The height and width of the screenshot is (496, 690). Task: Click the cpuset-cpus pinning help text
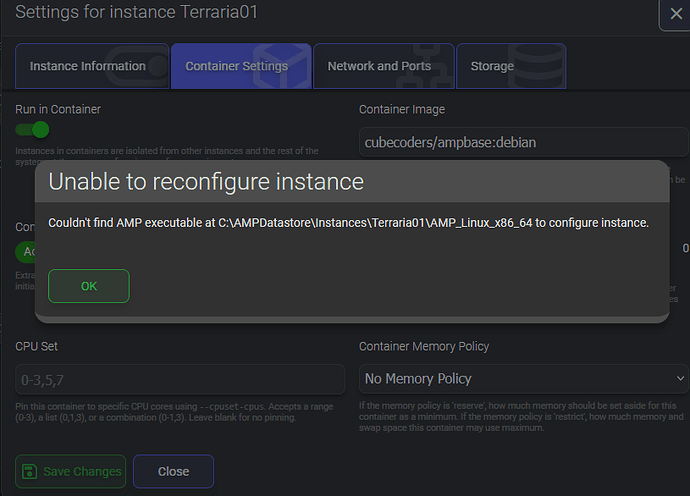pos(174,412)
